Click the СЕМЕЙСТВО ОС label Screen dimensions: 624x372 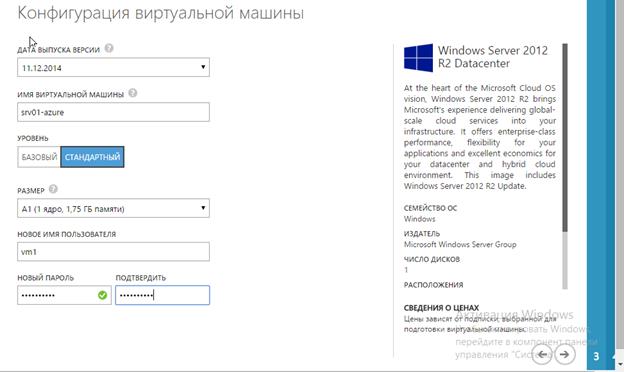point(430,208)
